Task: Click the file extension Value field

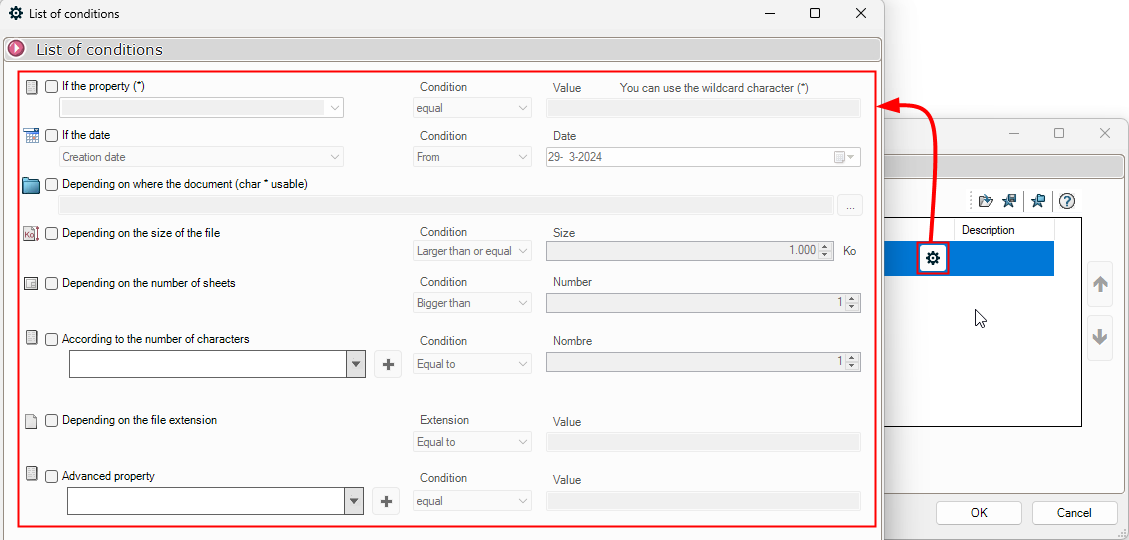Action: 703,442
